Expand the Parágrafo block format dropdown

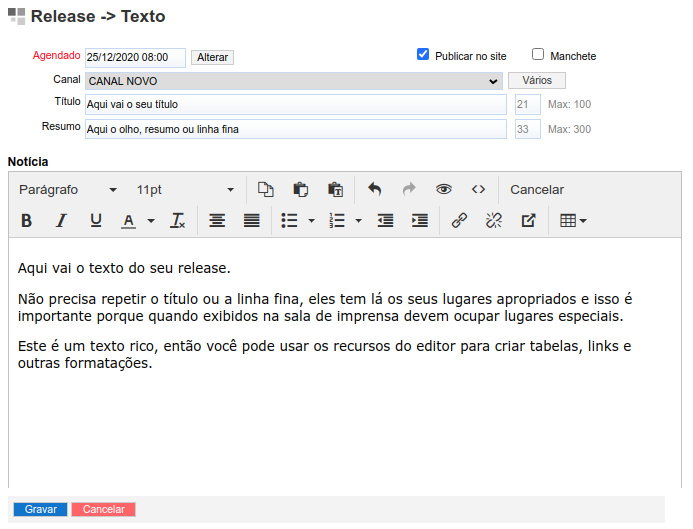coord(68,190)
